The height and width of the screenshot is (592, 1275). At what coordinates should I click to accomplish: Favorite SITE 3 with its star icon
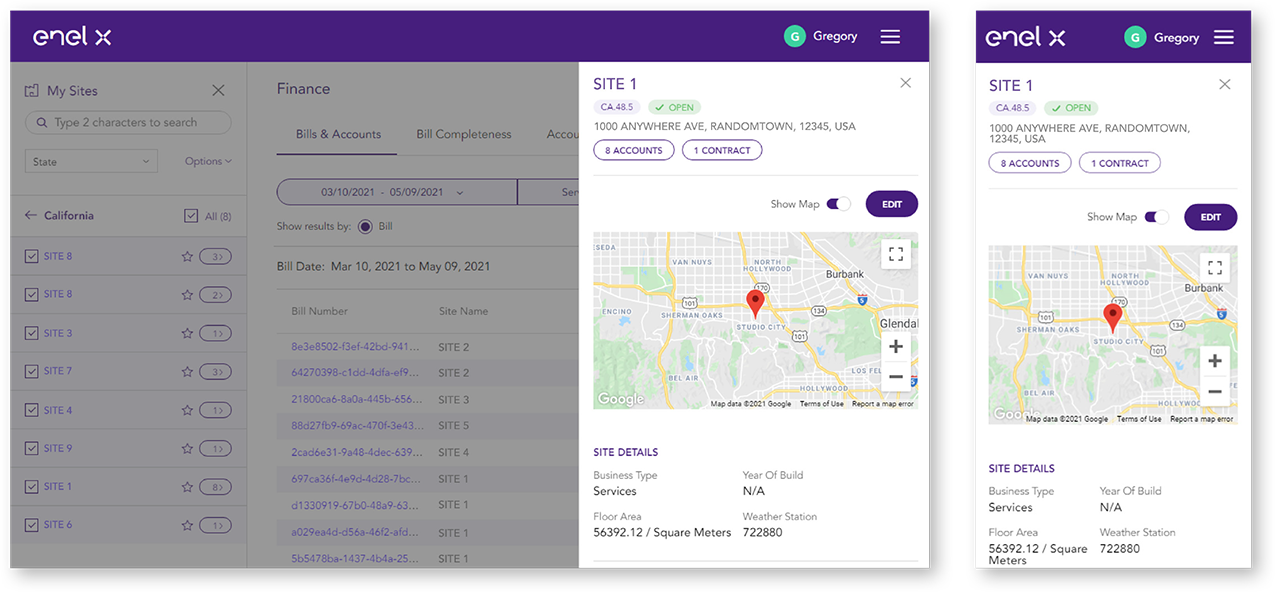pyautogui.click(x=186, y=334)
